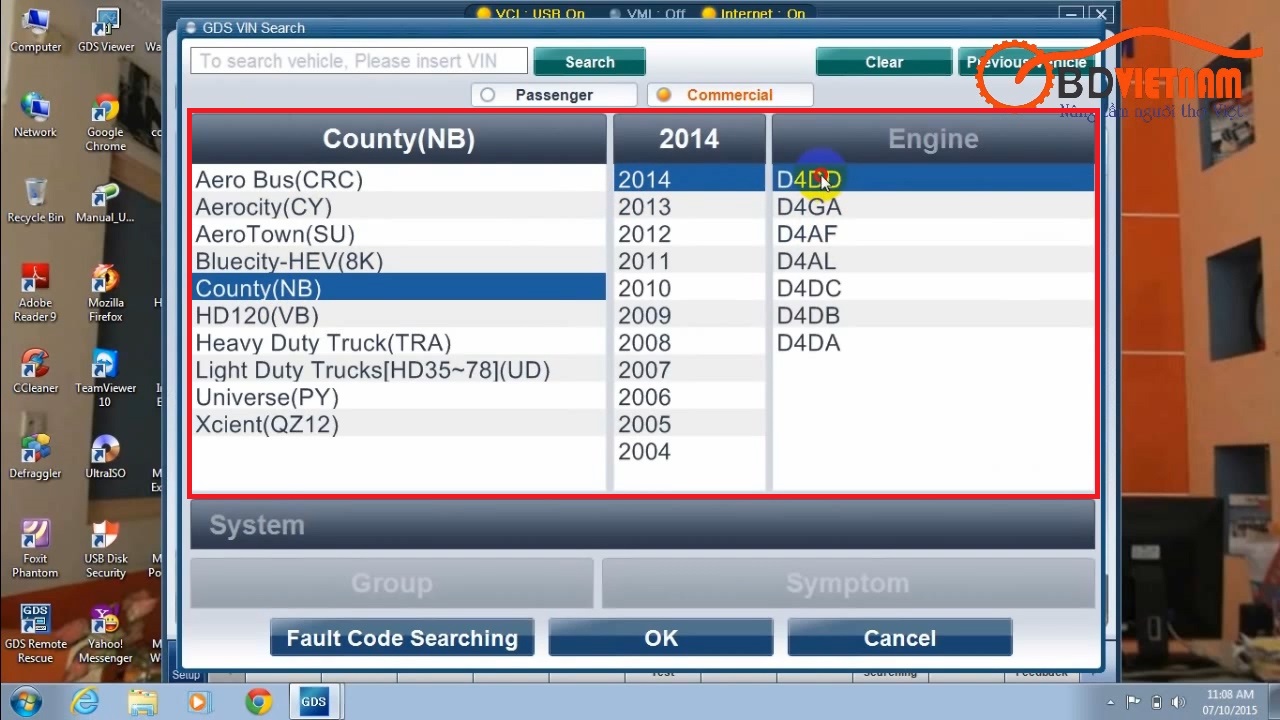Select County(NB) in the model list

click(x=399, y=288)
